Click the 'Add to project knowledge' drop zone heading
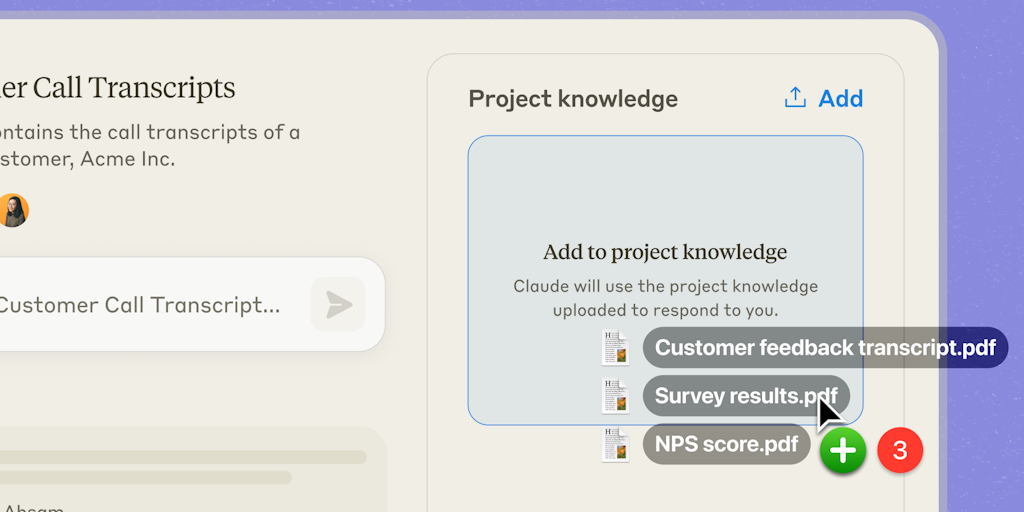Viewport: 1024px width, 512px height. [665, 253]
